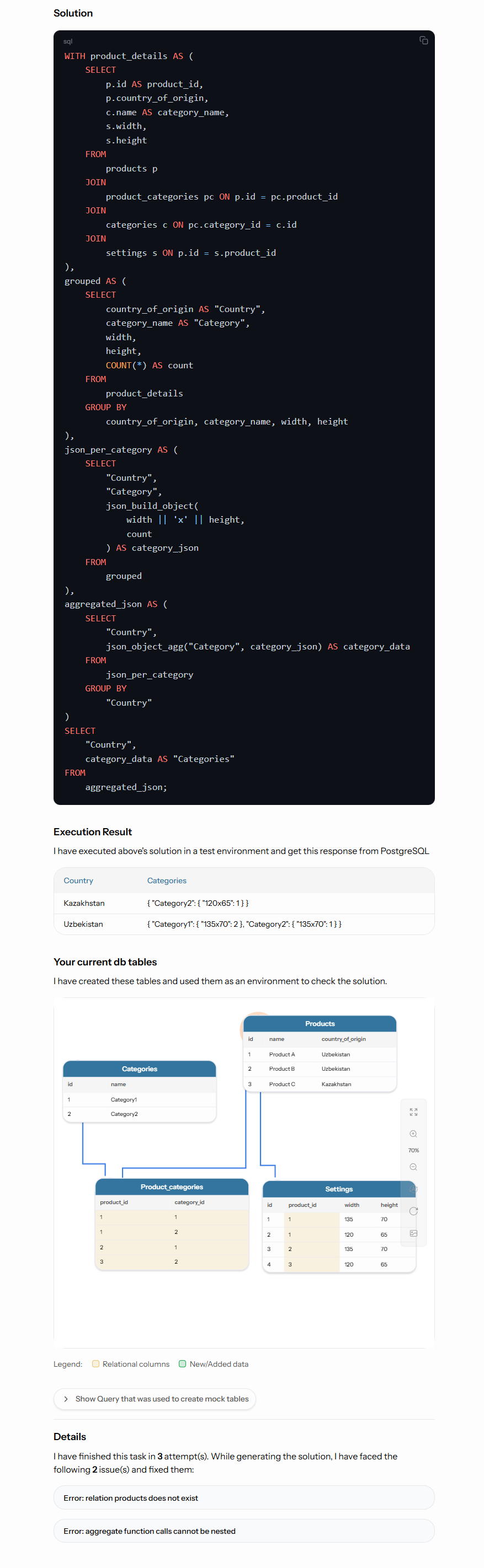This screenshot has height=1568, width=484.
Task: Fit the database diagram to the view
Action: pyautogui.click(x=413, y=1112)
